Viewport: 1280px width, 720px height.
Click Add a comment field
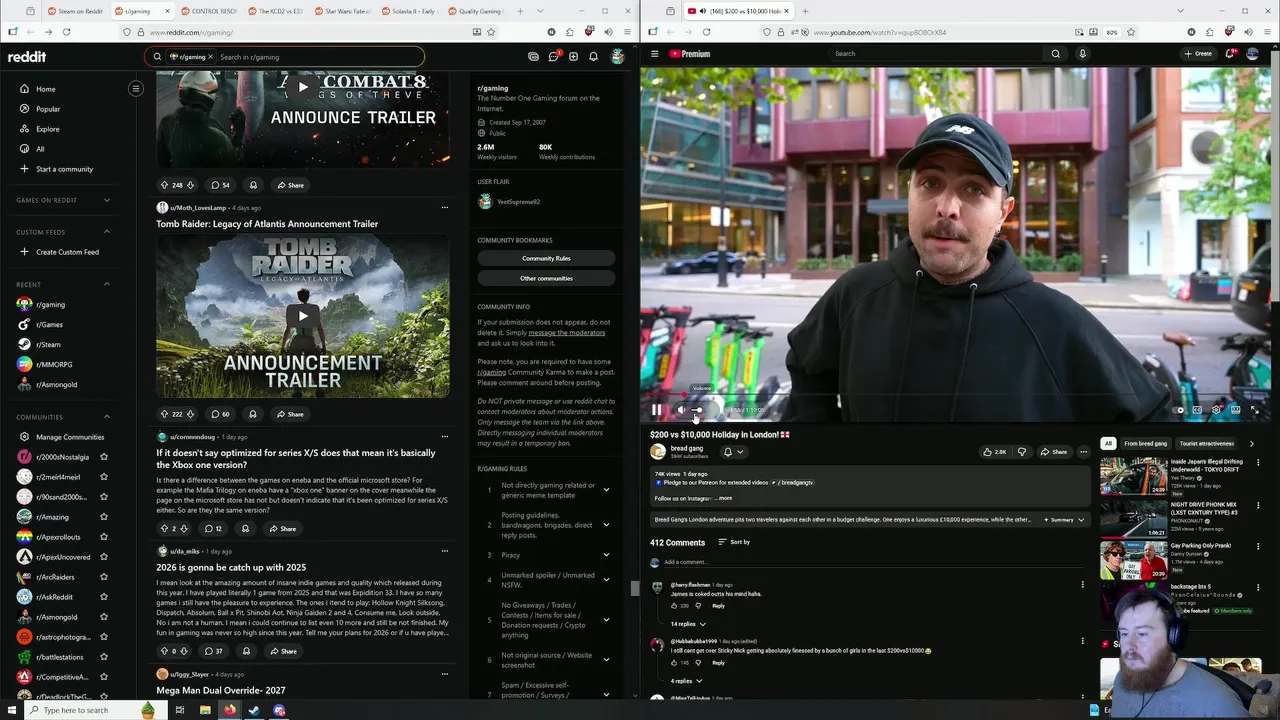click(870, 562)
